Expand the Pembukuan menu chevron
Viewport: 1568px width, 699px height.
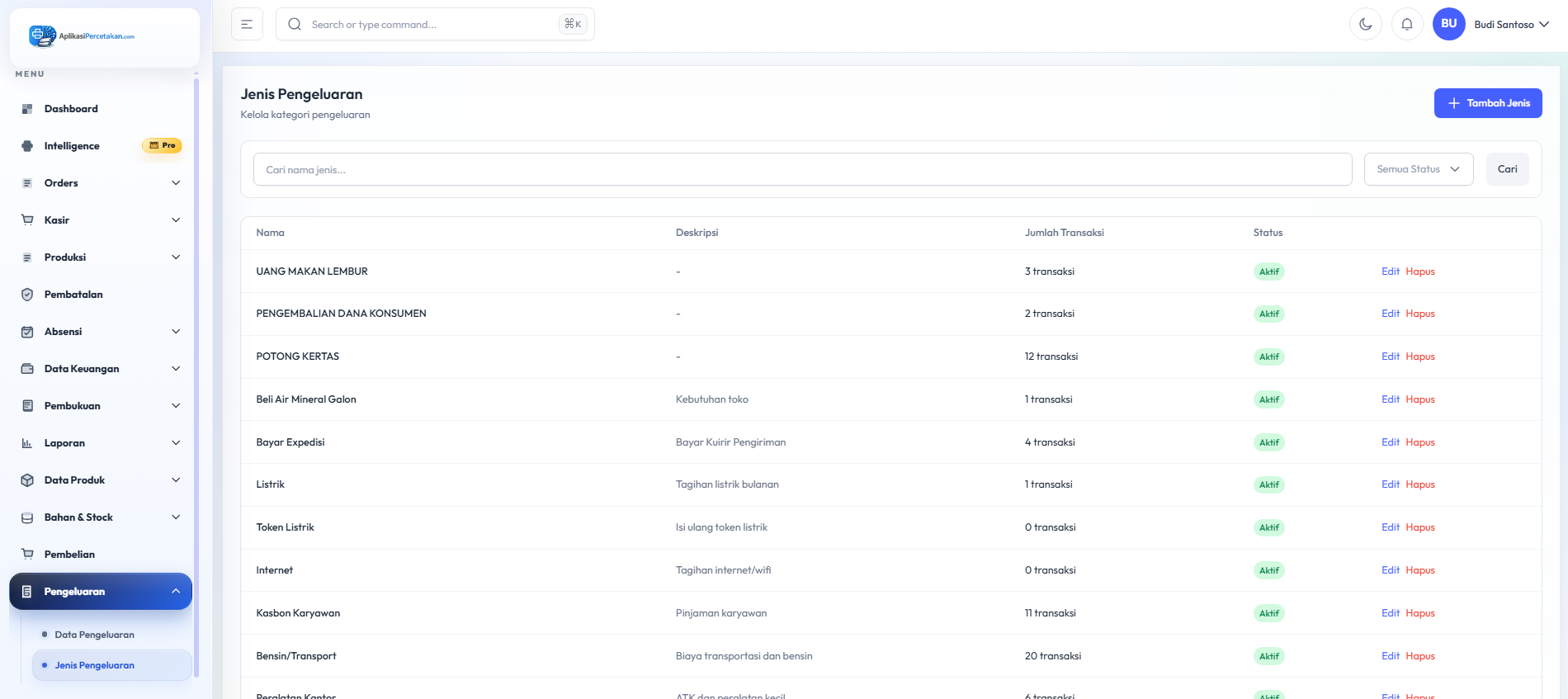click(x=176, y=406)
